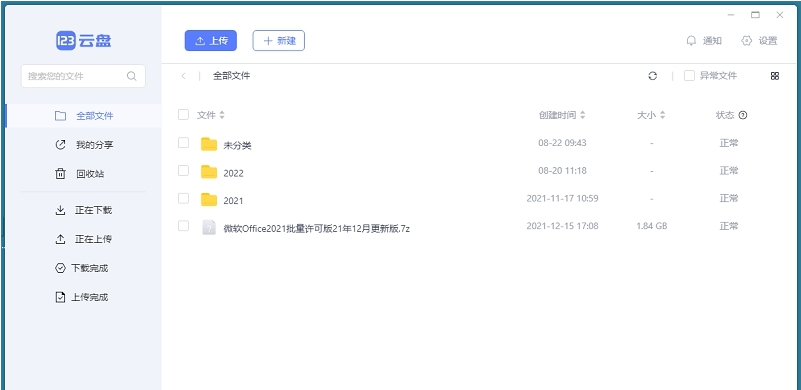Click the 123云盘 logo
Image resolution: width=801 pixels, height=390 pixels.
point(83,40)
